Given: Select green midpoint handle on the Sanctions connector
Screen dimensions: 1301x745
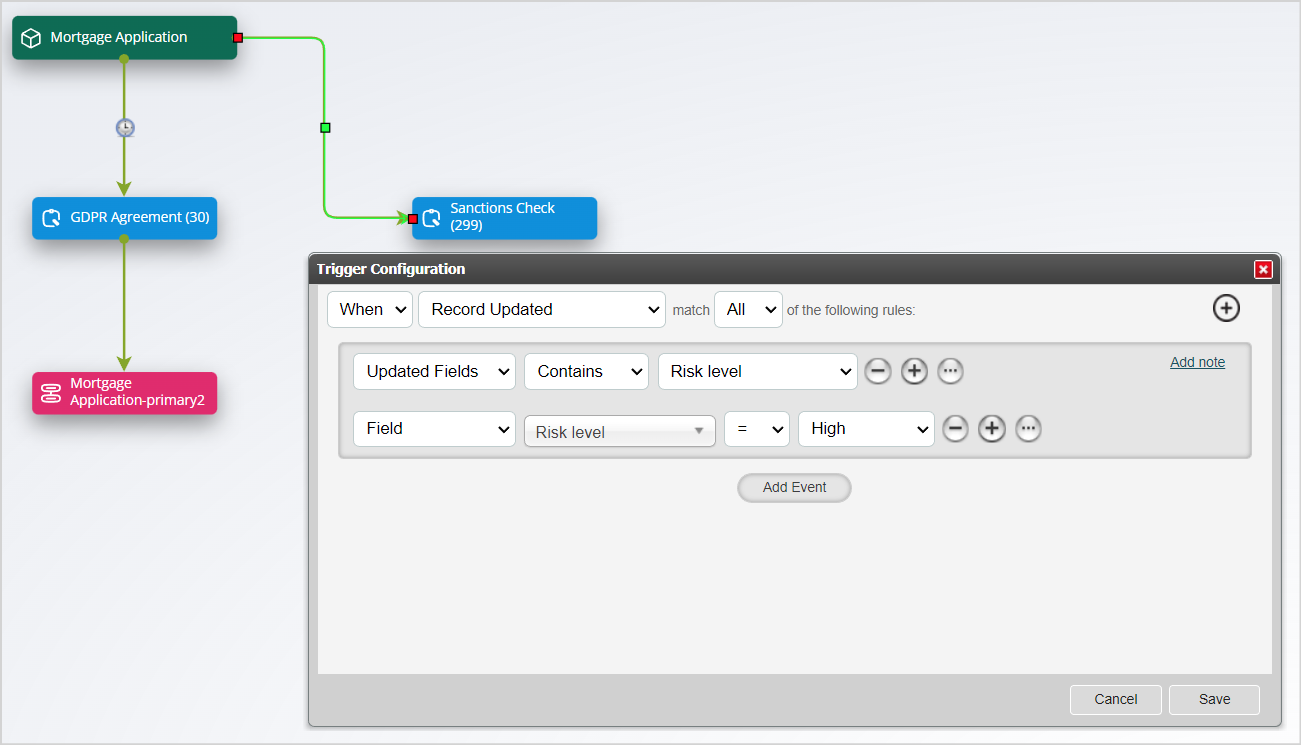Looking at the screenshot, I should click(325, 128).
